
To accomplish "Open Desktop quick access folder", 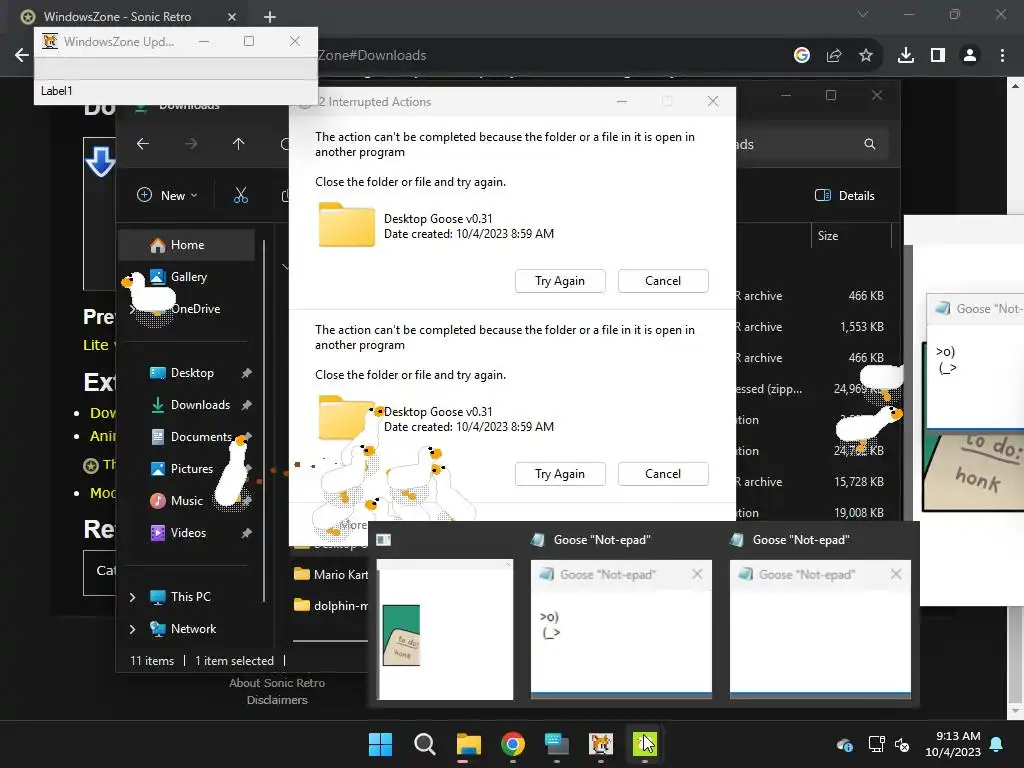I will coord(191,373).
